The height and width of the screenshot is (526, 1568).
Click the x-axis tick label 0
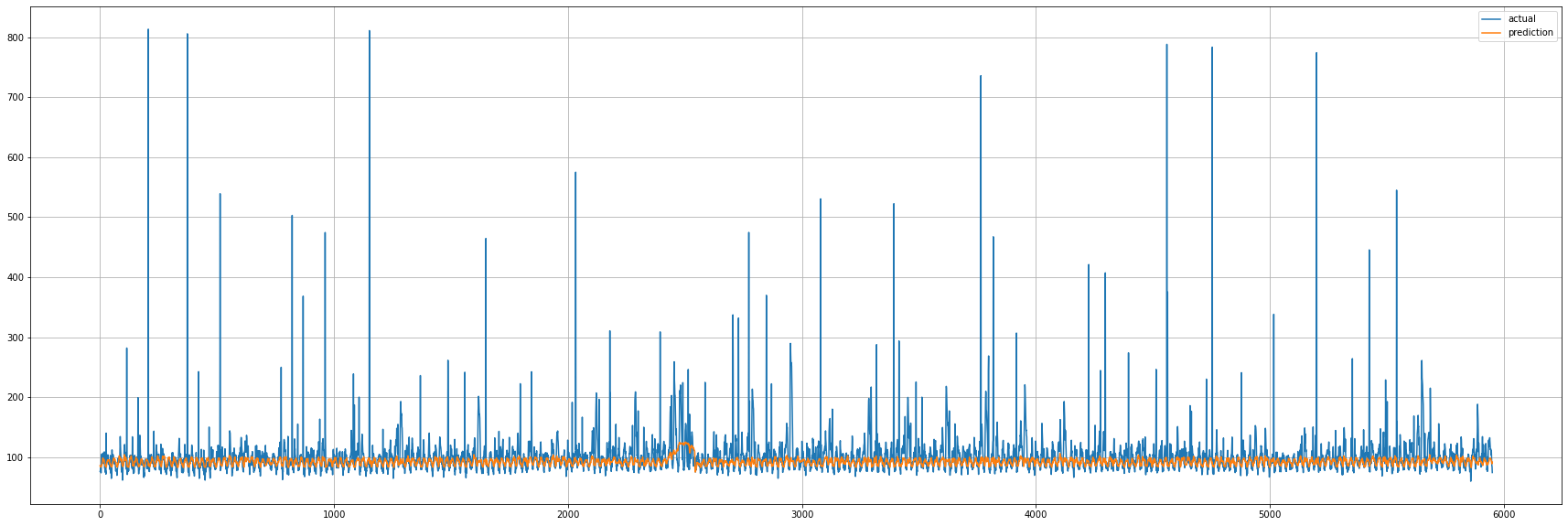click(x=100, y=515)
